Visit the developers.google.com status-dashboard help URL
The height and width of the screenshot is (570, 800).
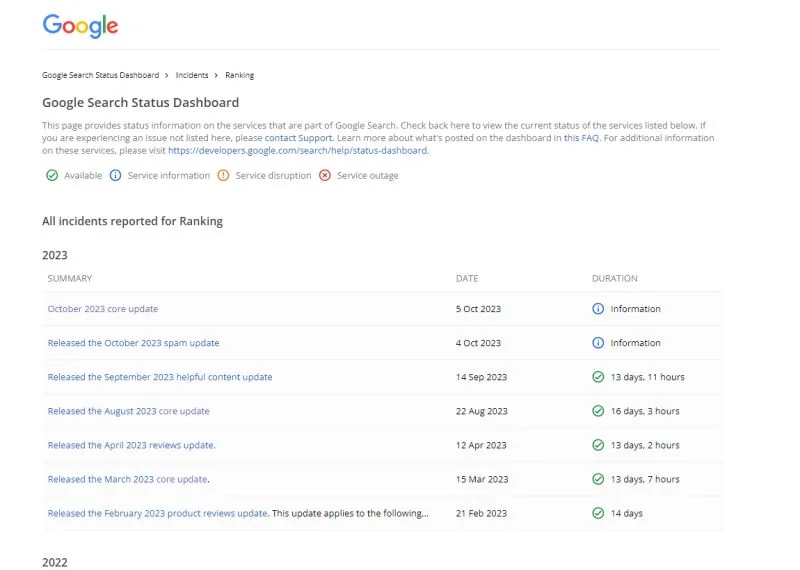(x=297, y=151)
